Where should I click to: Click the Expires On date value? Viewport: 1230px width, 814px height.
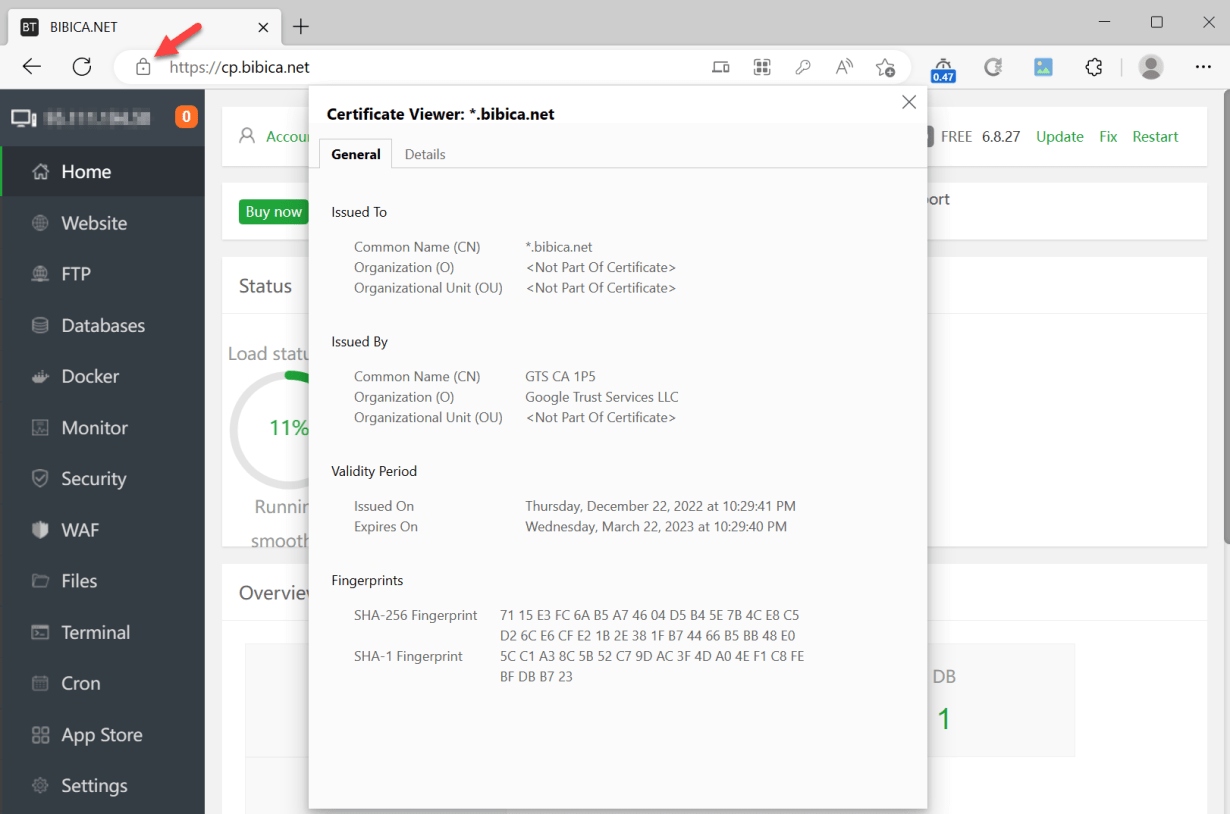tap(656, 527)
